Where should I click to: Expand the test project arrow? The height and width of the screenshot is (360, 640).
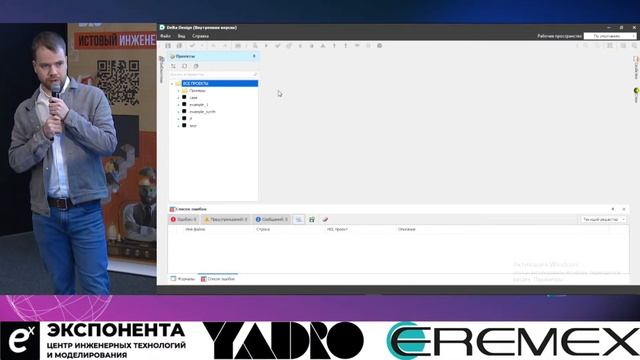click(178, 126)
